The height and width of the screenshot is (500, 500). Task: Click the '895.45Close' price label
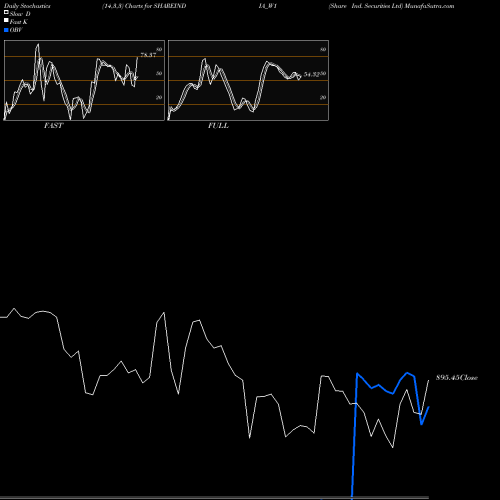pyautogui.click(x=457, y=378)
